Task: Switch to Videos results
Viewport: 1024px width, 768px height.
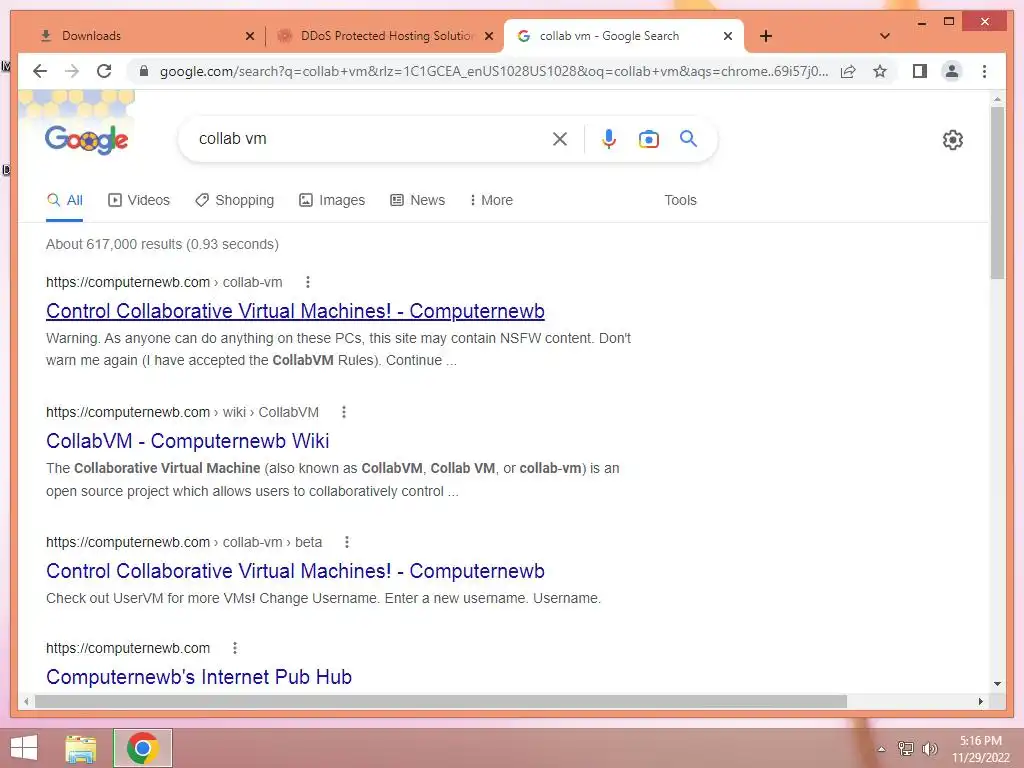Action: [x=138, y=200]
